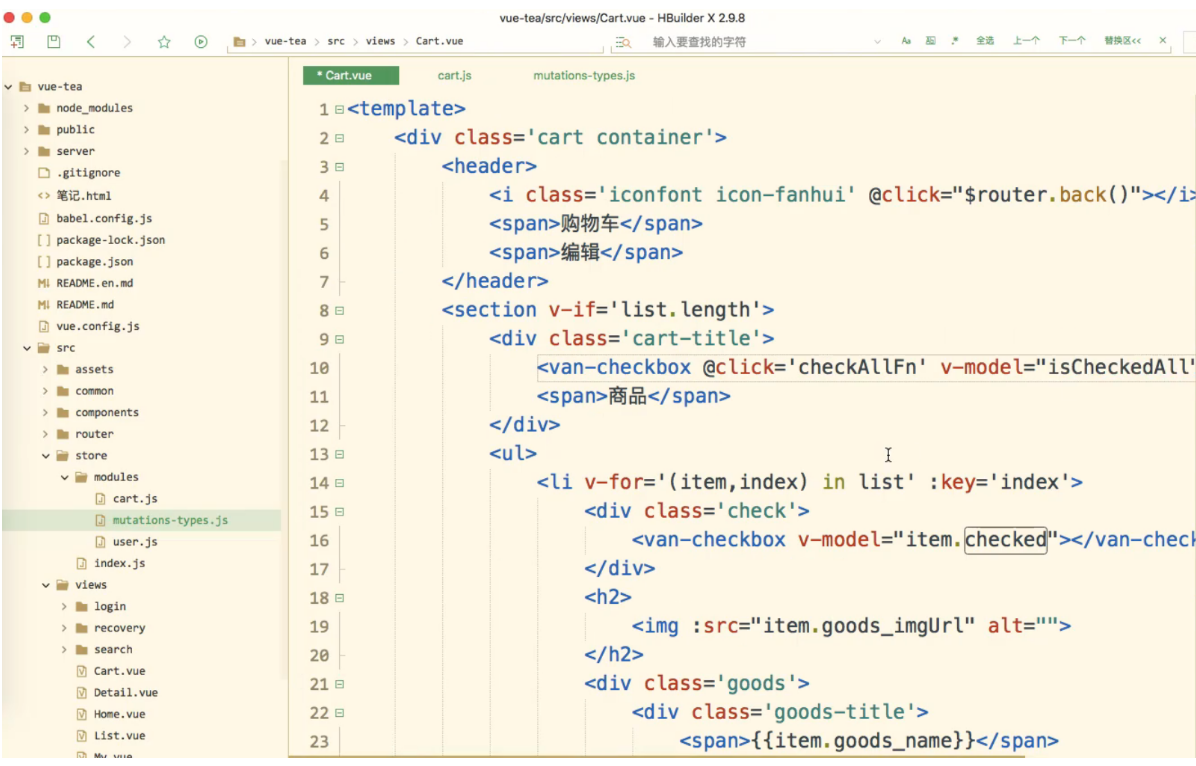Click the folder icon in breadcrumb path

point(239,41)
